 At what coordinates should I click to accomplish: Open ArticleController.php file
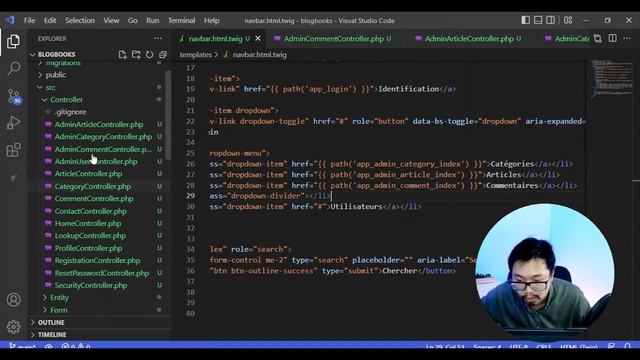point(88,174)
